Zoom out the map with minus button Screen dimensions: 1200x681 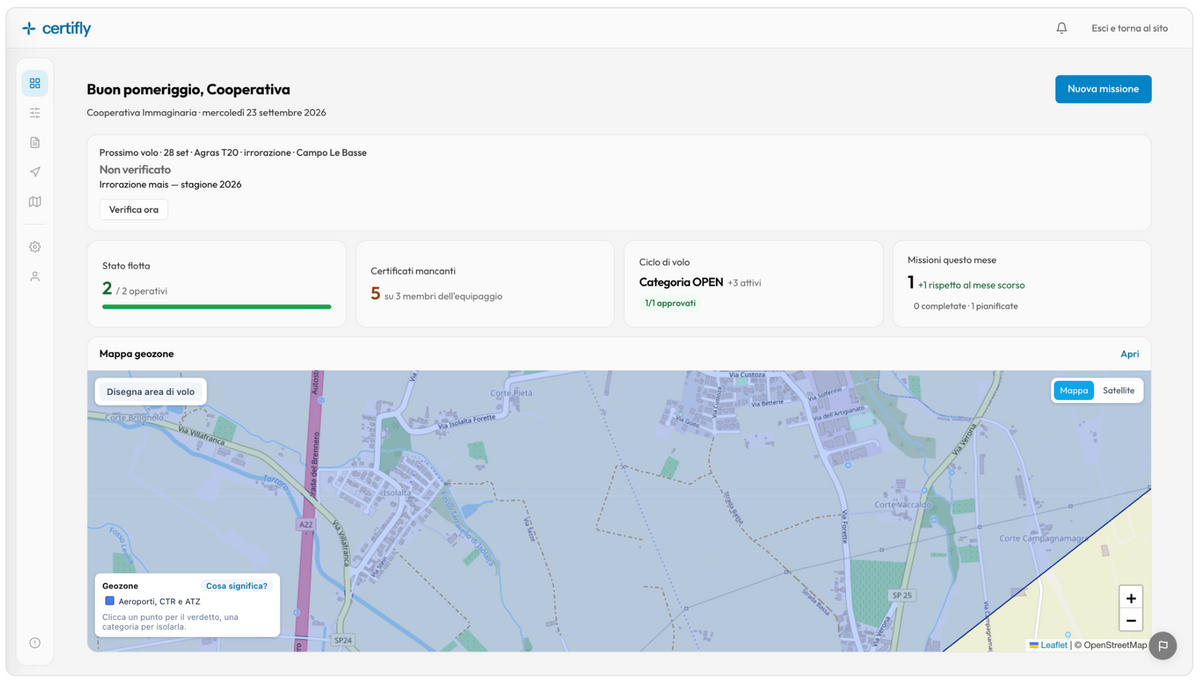tap(1131, 621)
